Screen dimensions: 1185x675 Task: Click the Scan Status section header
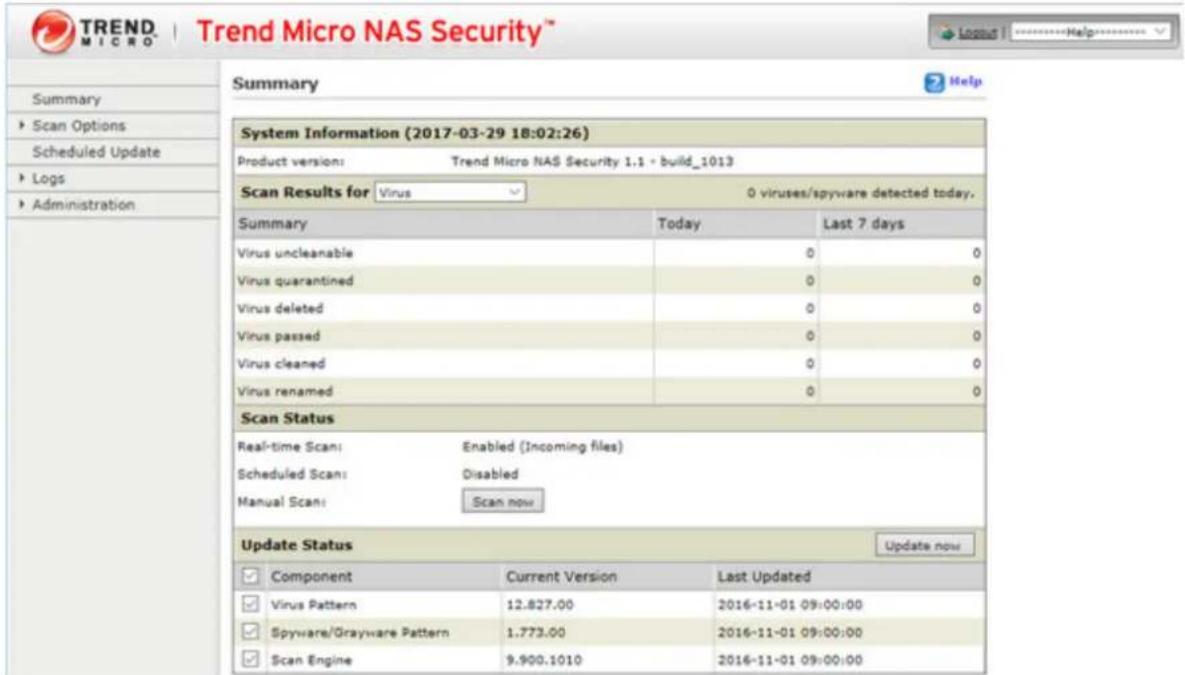[287, 418]
